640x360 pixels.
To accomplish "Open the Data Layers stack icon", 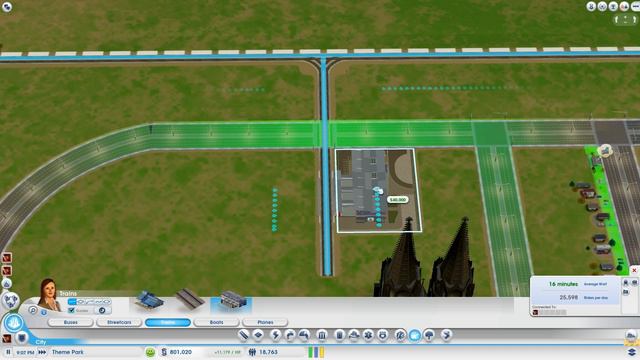I will pos(631,352).
